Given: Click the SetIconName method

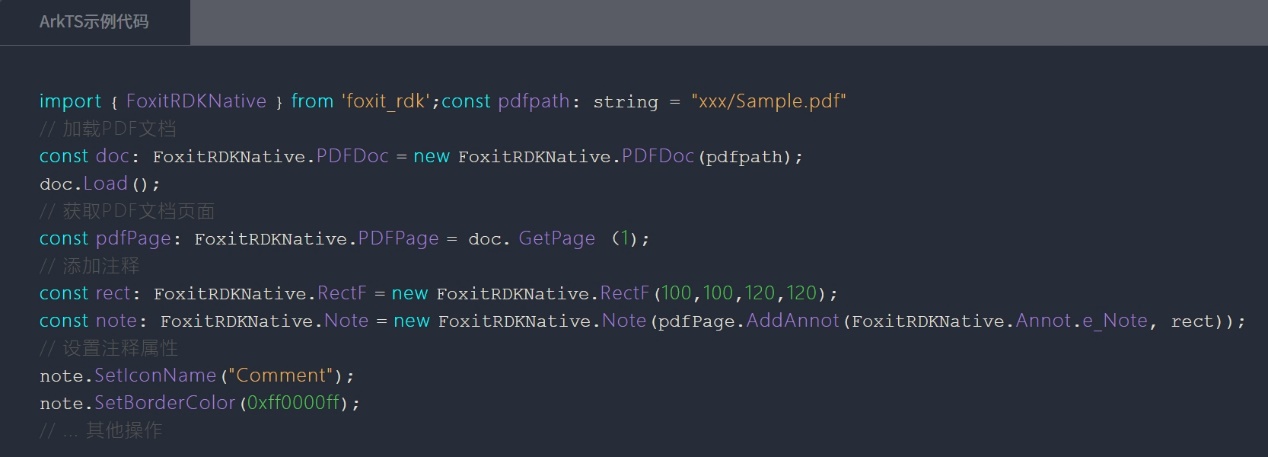Looking at the screenshot, I should point(156,376).
